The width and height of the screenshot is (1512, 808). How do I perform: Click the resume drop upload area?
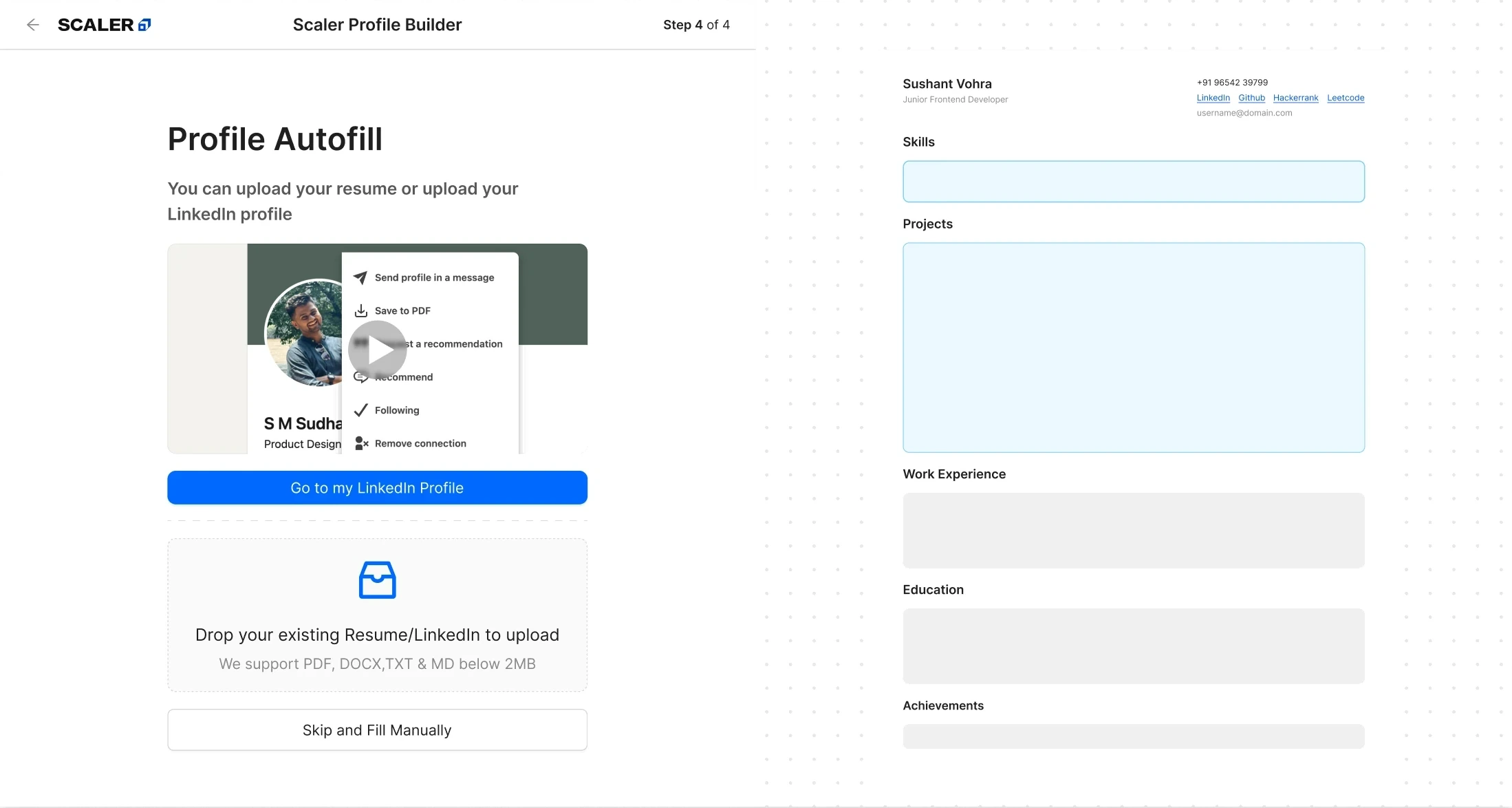pos(377,615)
